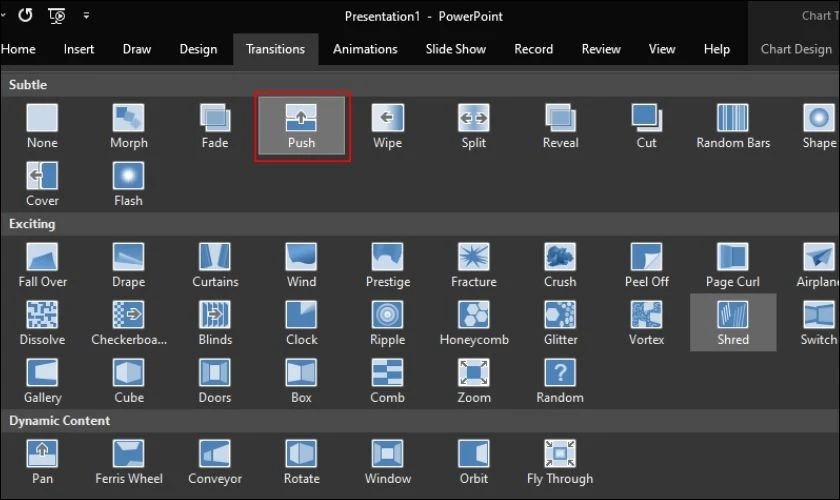Image resolution: width=840 pixels, height=500 pixels.
Task: Select the None transition
Action: click(x=42, y=126)
